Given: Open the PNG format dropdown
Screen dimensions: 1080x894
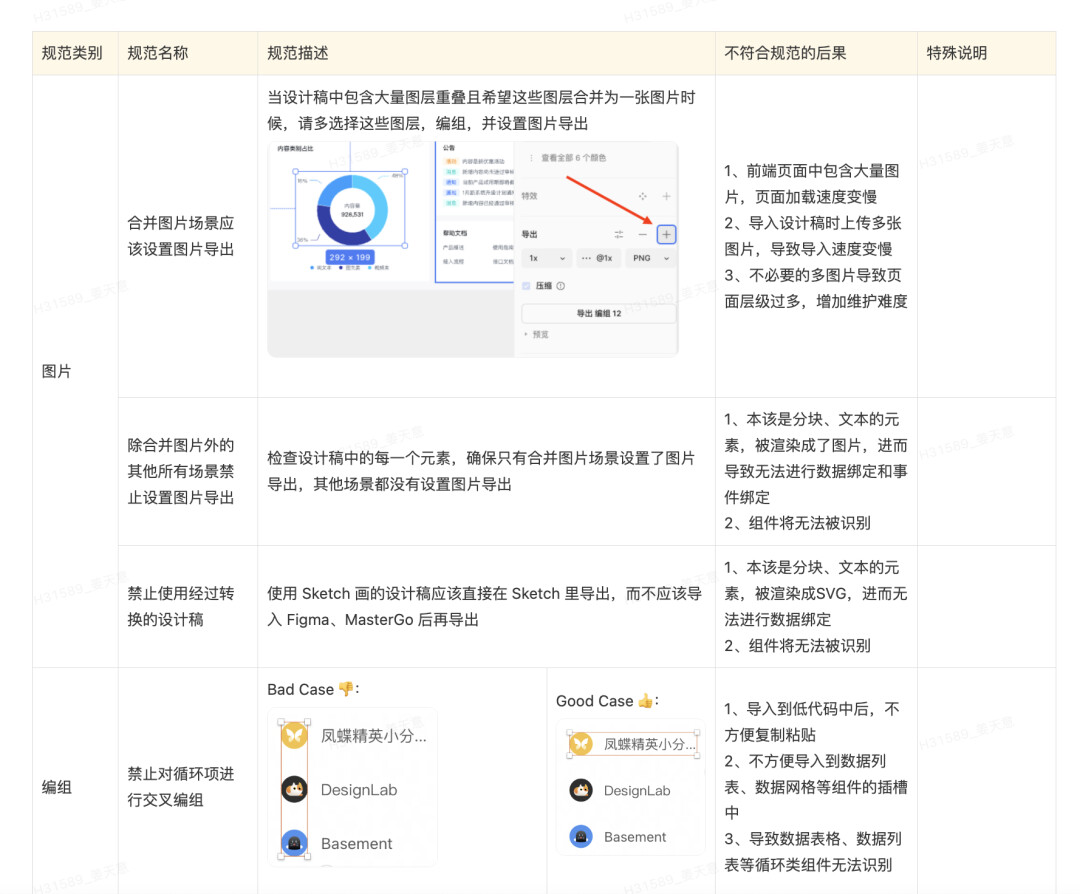Looking at the screenshot, I should (x=649, y=258).
